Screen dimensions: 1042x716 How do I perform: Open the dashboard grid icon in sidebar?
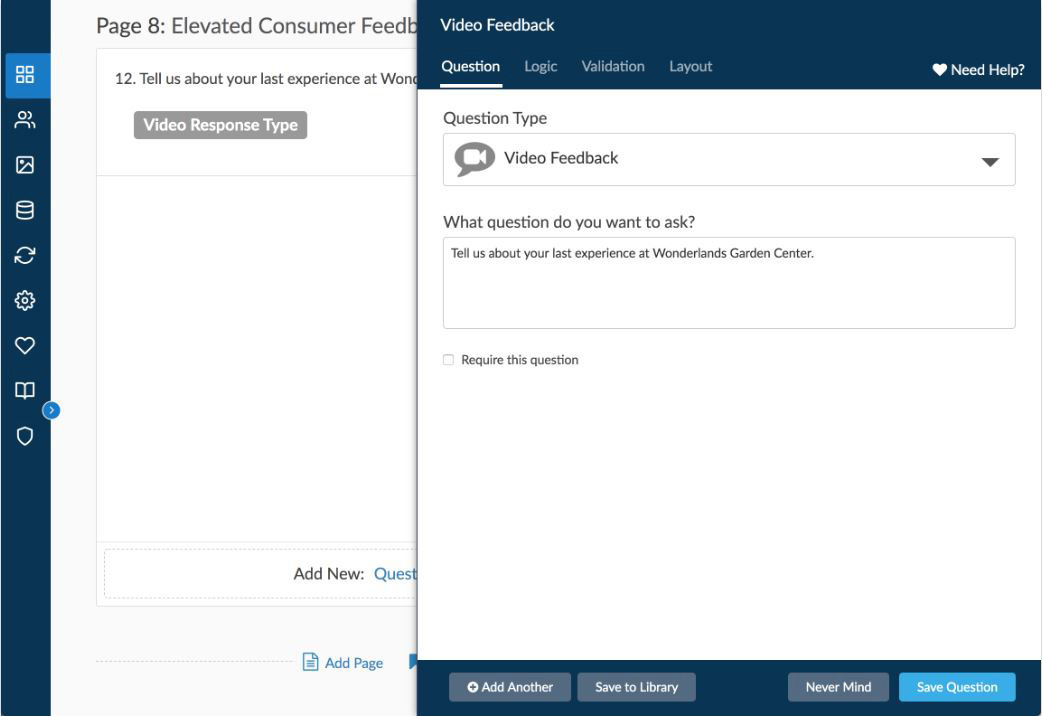click(25, 76)
